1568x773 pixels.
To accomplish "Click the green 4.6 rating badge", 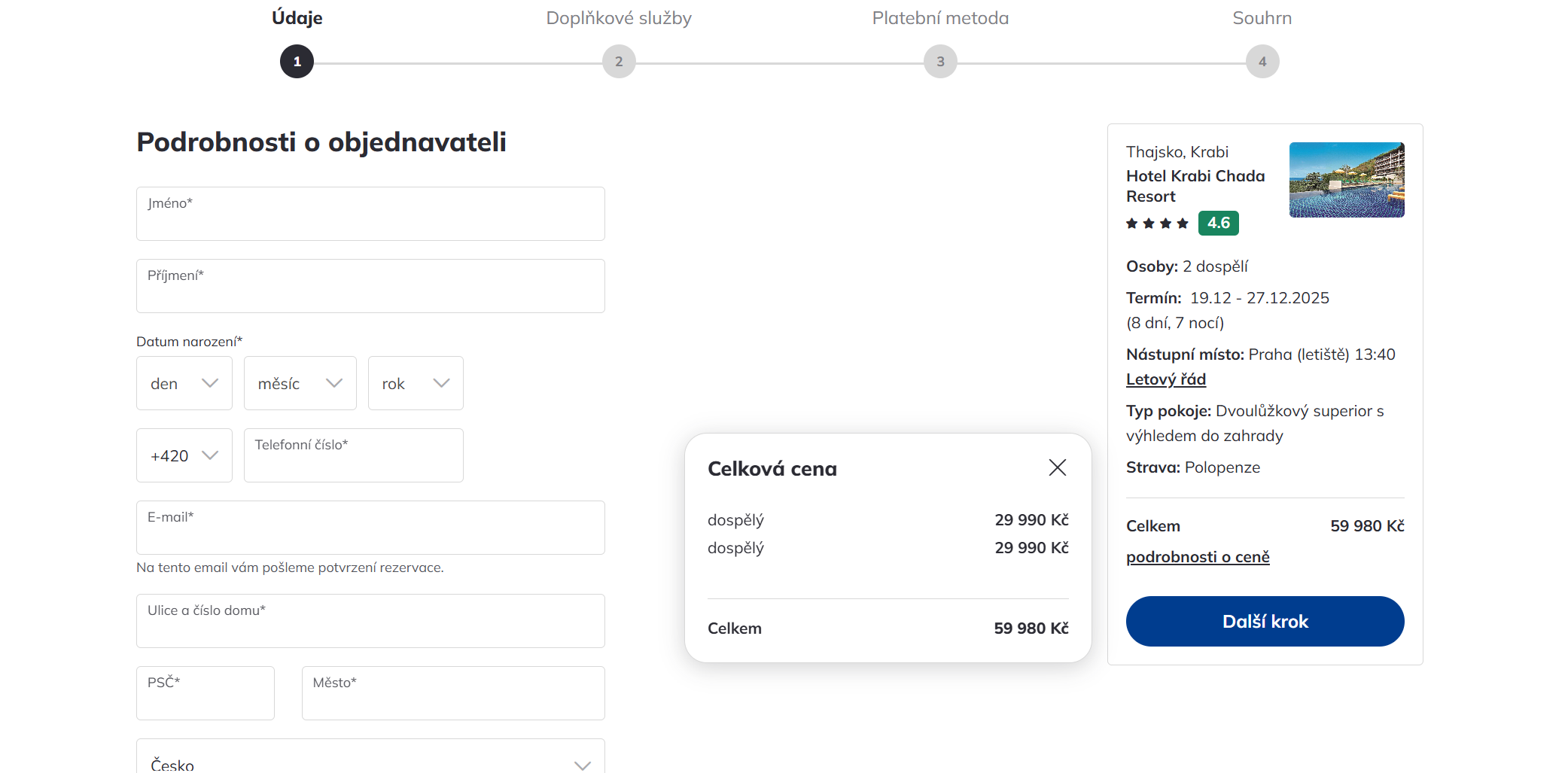I will (x=1218, y=224).
